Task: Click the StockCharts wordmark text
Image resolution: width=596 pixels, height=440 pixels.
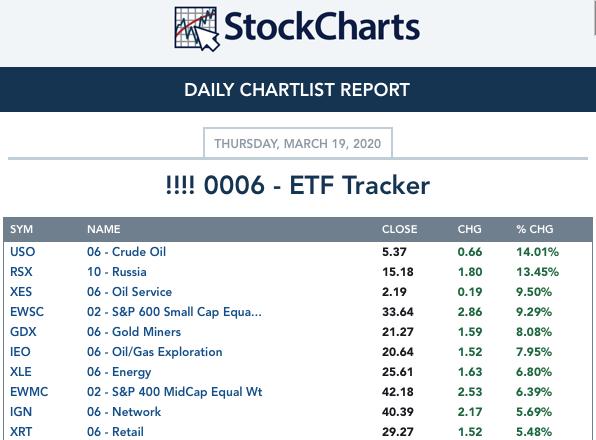Action: point(322,27)
